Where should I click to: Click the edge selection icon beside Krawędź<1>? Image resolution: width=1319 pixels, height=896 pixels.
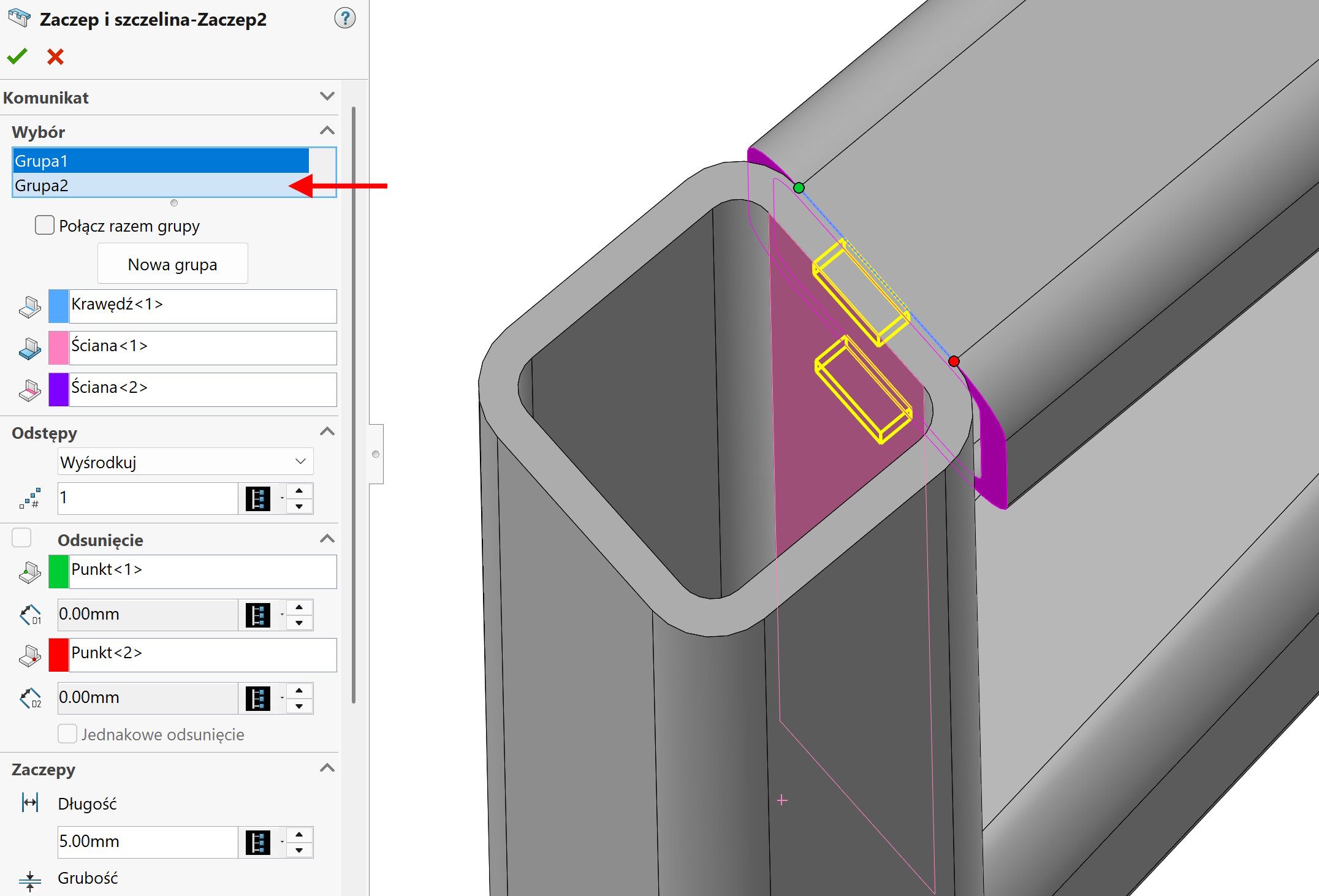coord(29,306)
